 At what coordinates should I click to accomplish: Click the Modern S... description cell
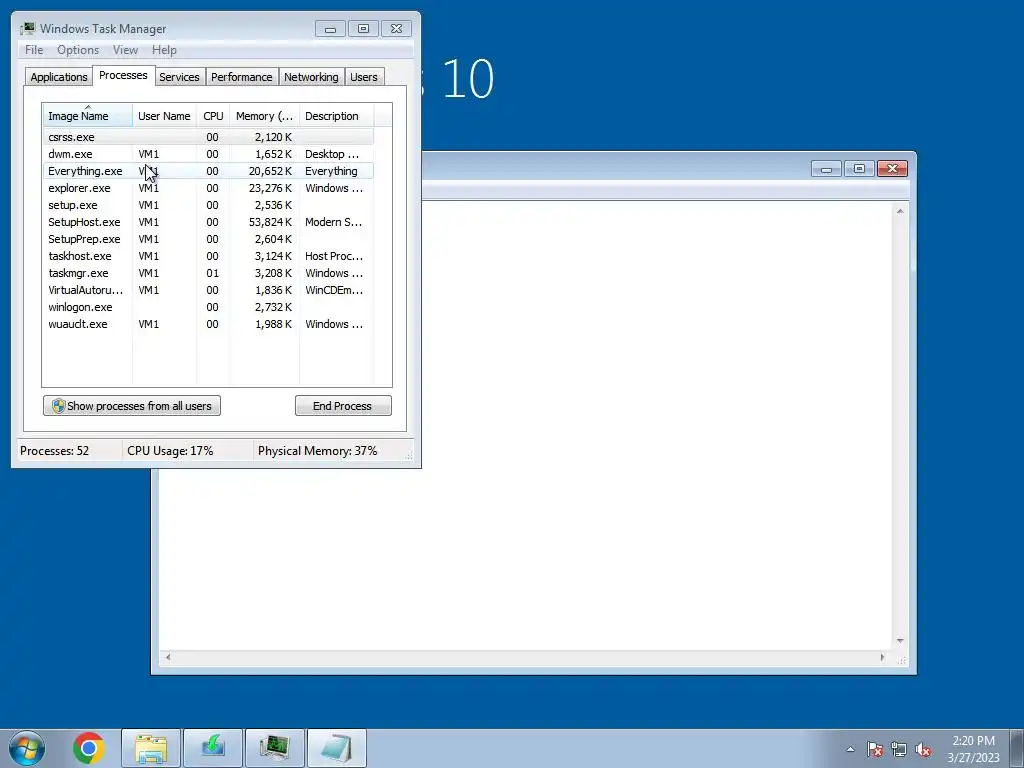tap(333, 222)
